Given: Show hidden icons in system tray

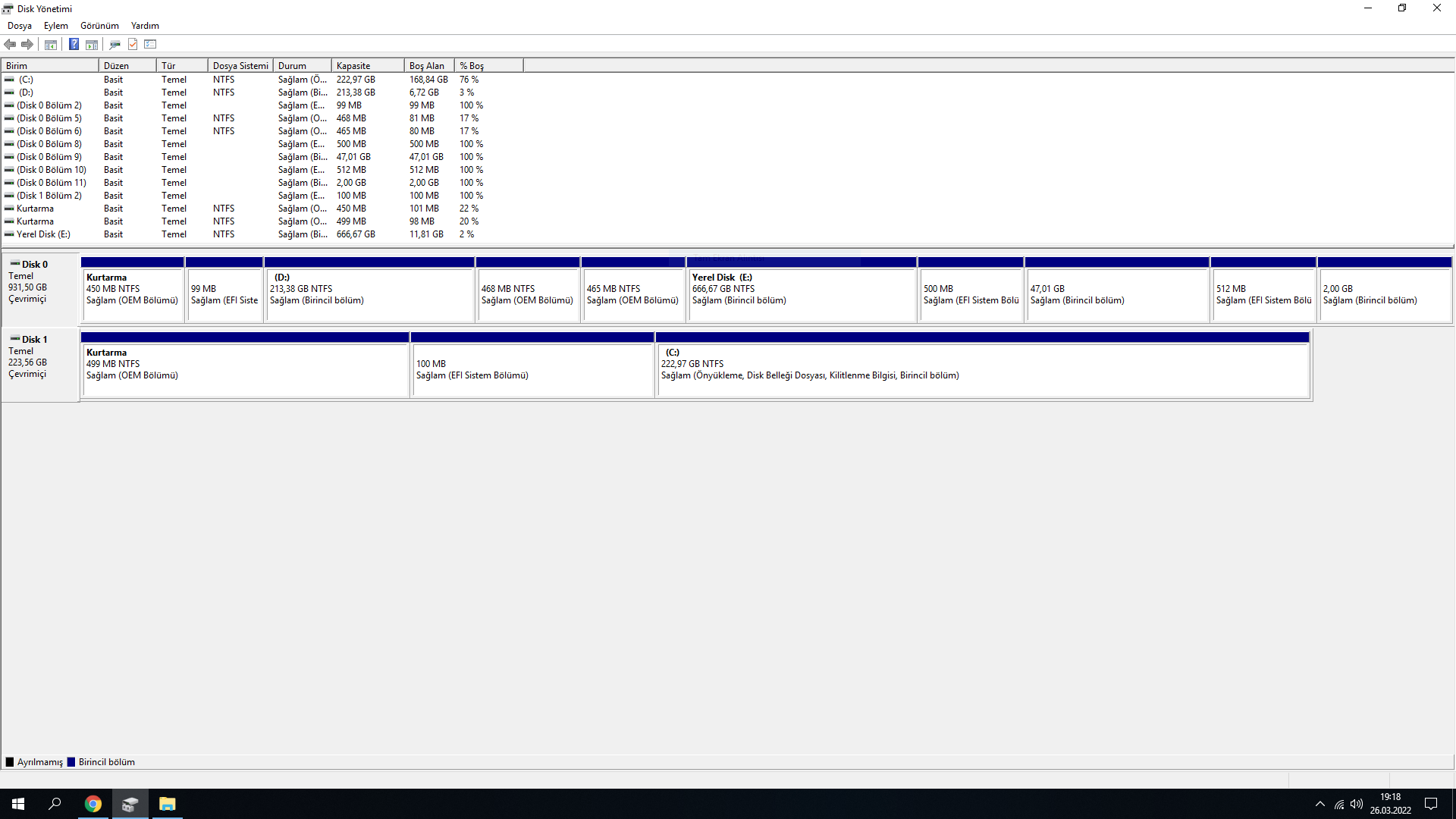Looking at the screenshot, I should 1320,804.
